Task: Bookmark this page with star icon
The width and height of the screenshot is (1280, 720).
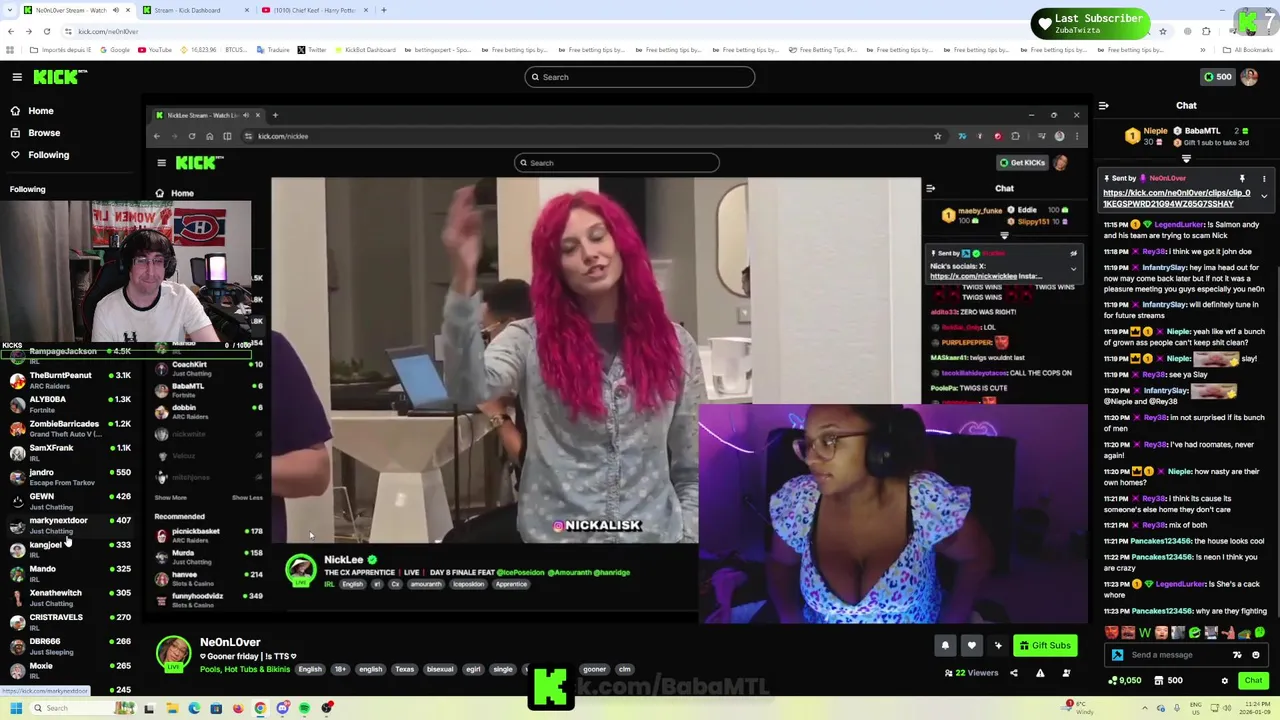Action: coord(1162,31)
